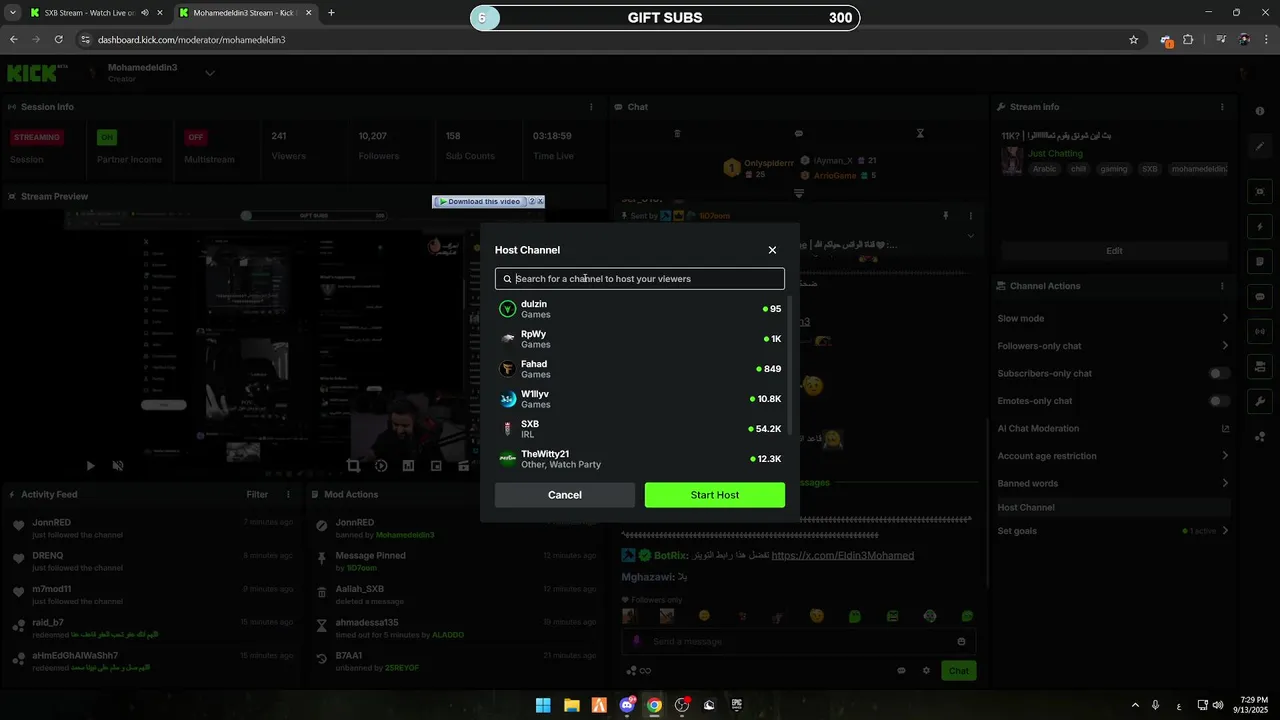Viewport: 1280px width, 720px height.
Task: Open the emoji picker in message box
Action: 962,642
